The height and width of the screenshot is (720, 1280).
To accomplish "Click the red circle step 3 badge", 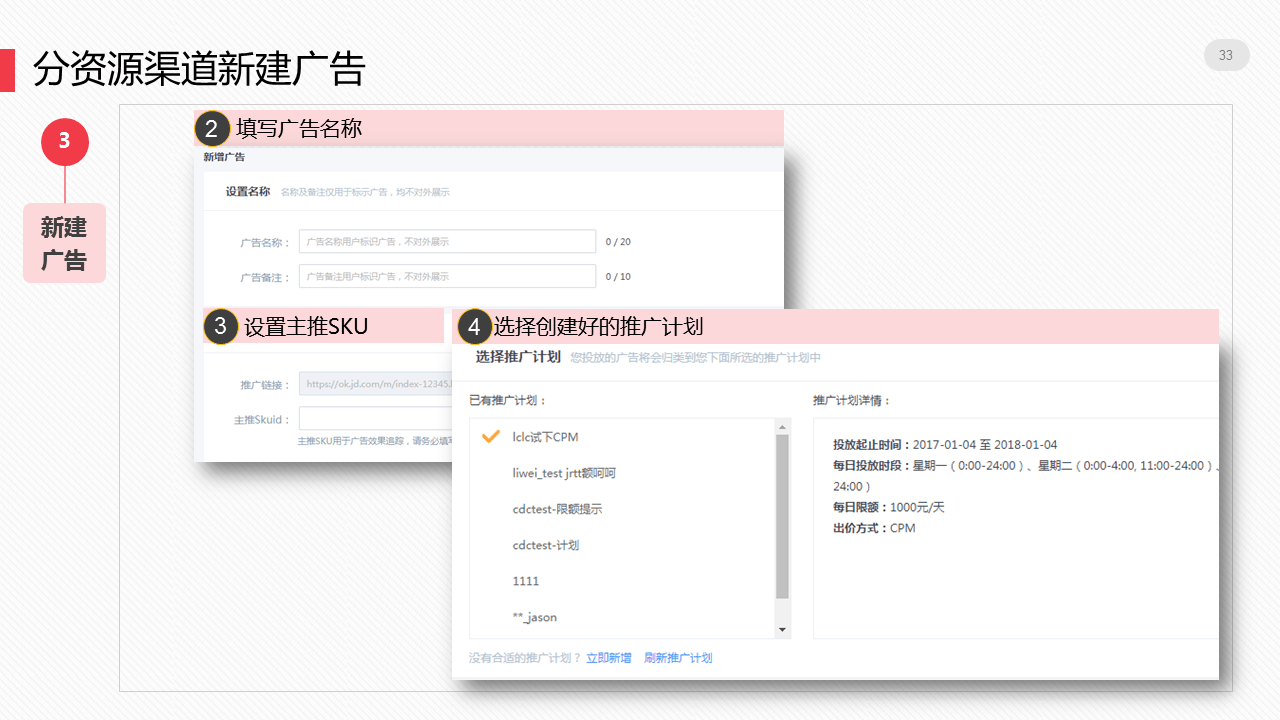I will click(65, 141).
